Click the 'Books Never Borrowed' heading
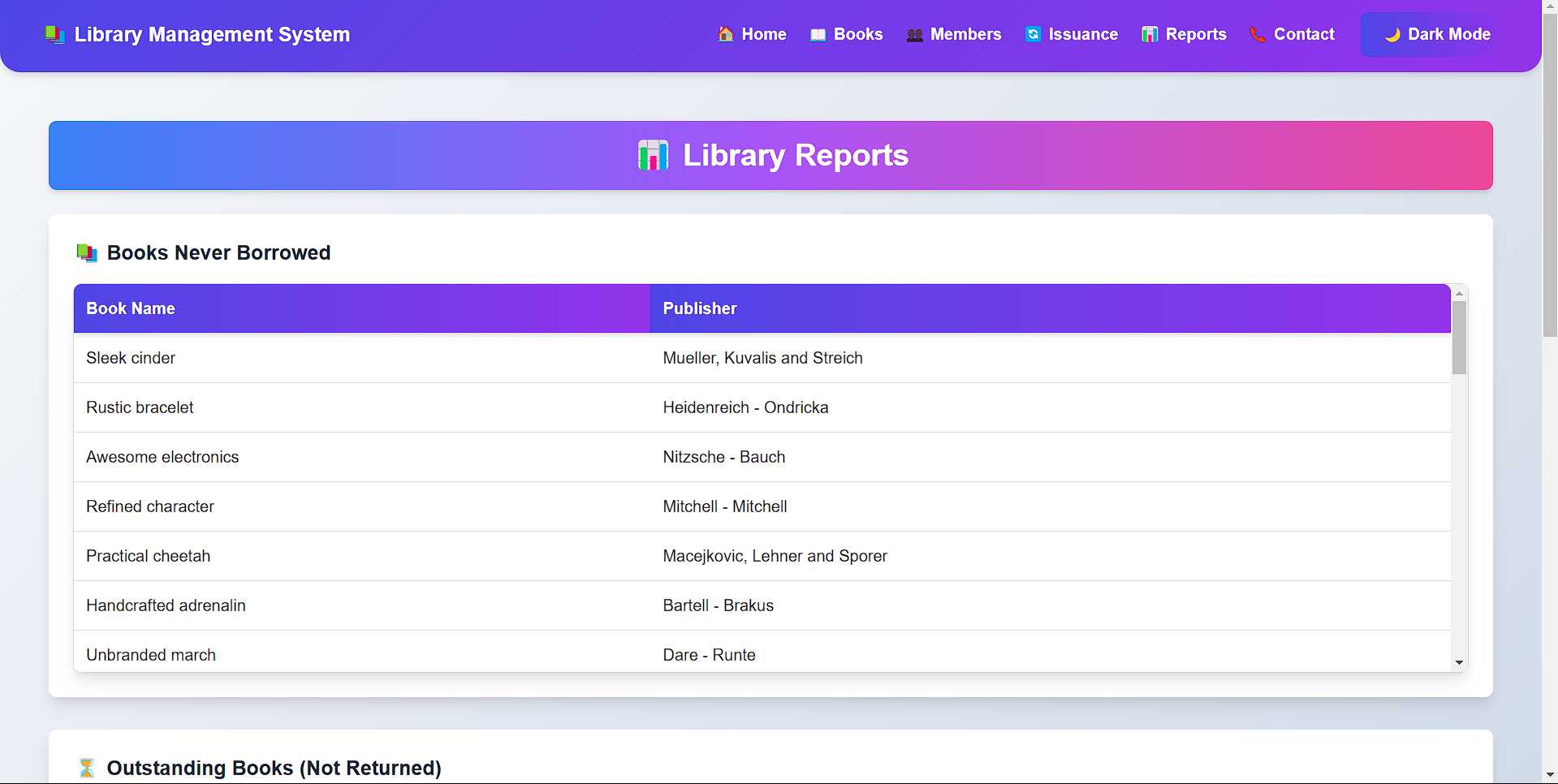1558x784 pixels. pos(218,253)
